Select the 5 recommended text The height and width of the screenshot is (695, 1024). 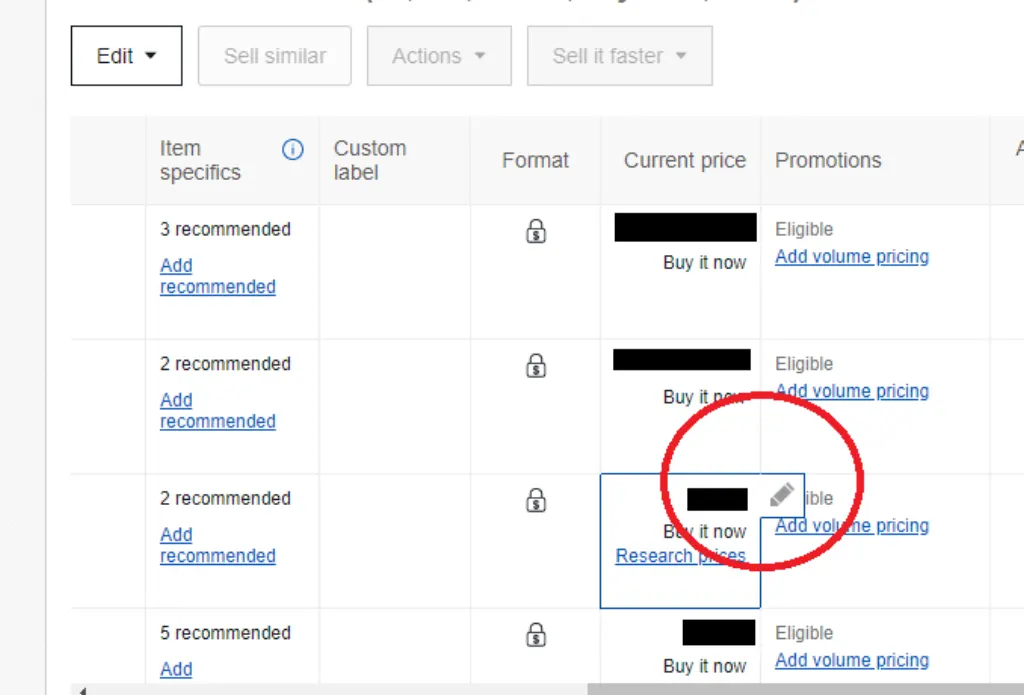pos(225,633)
